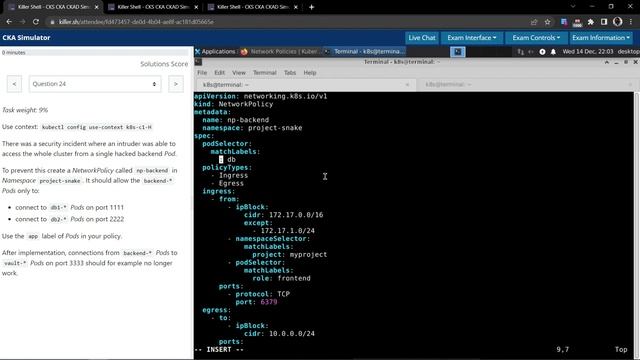Open the terminal View menu
The image size is (640, 360).
239,73
